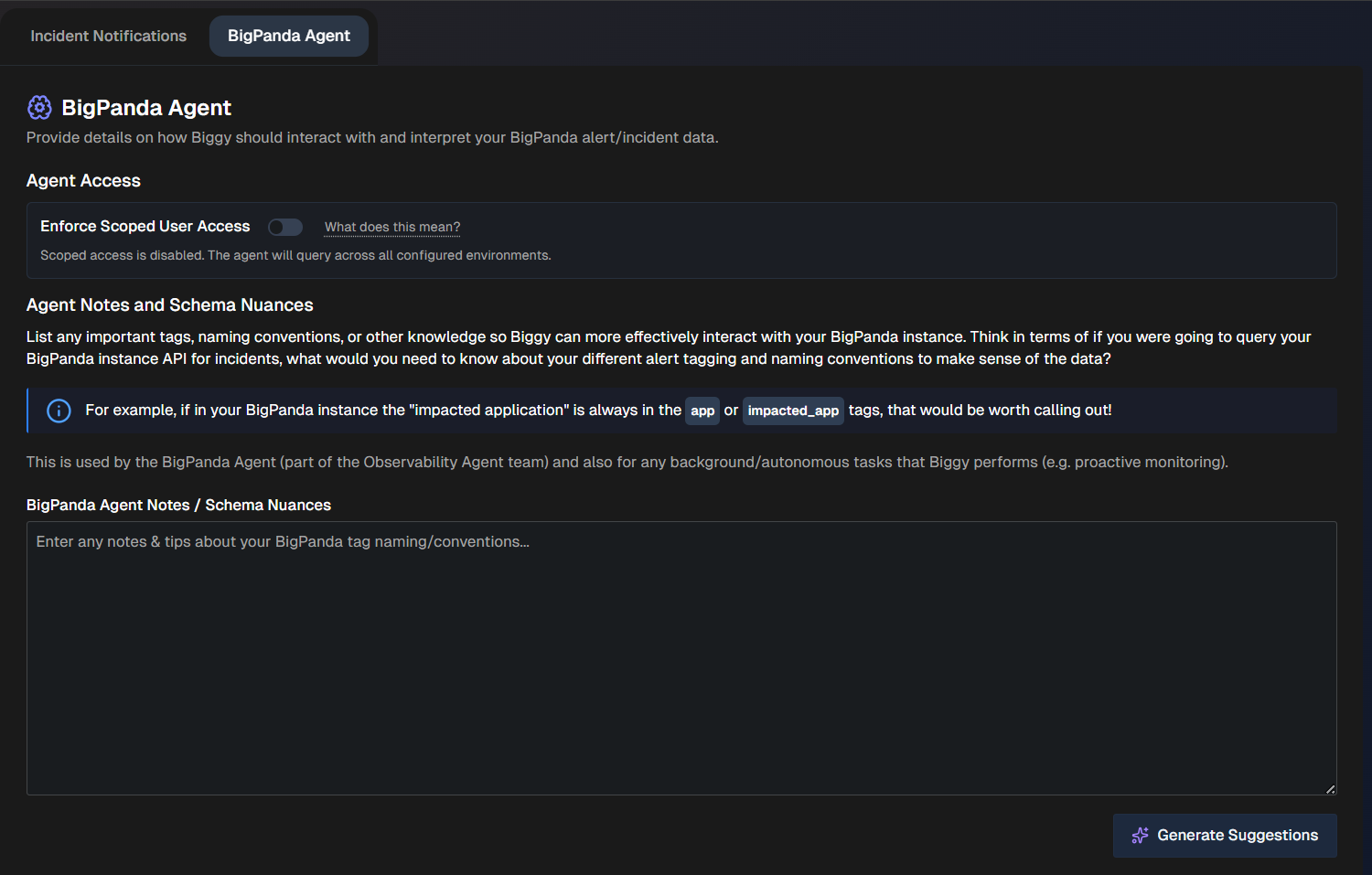Select the scoped access description text
1372x875 pixels.
pos(295,255)
